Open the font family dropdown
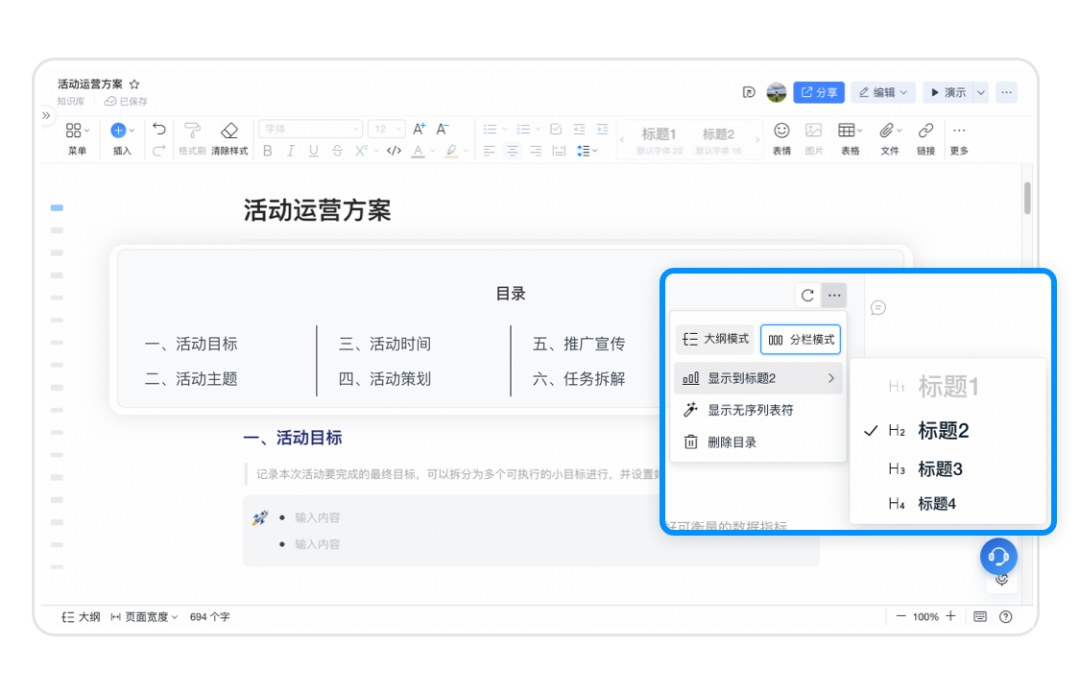 coord(311,129)
